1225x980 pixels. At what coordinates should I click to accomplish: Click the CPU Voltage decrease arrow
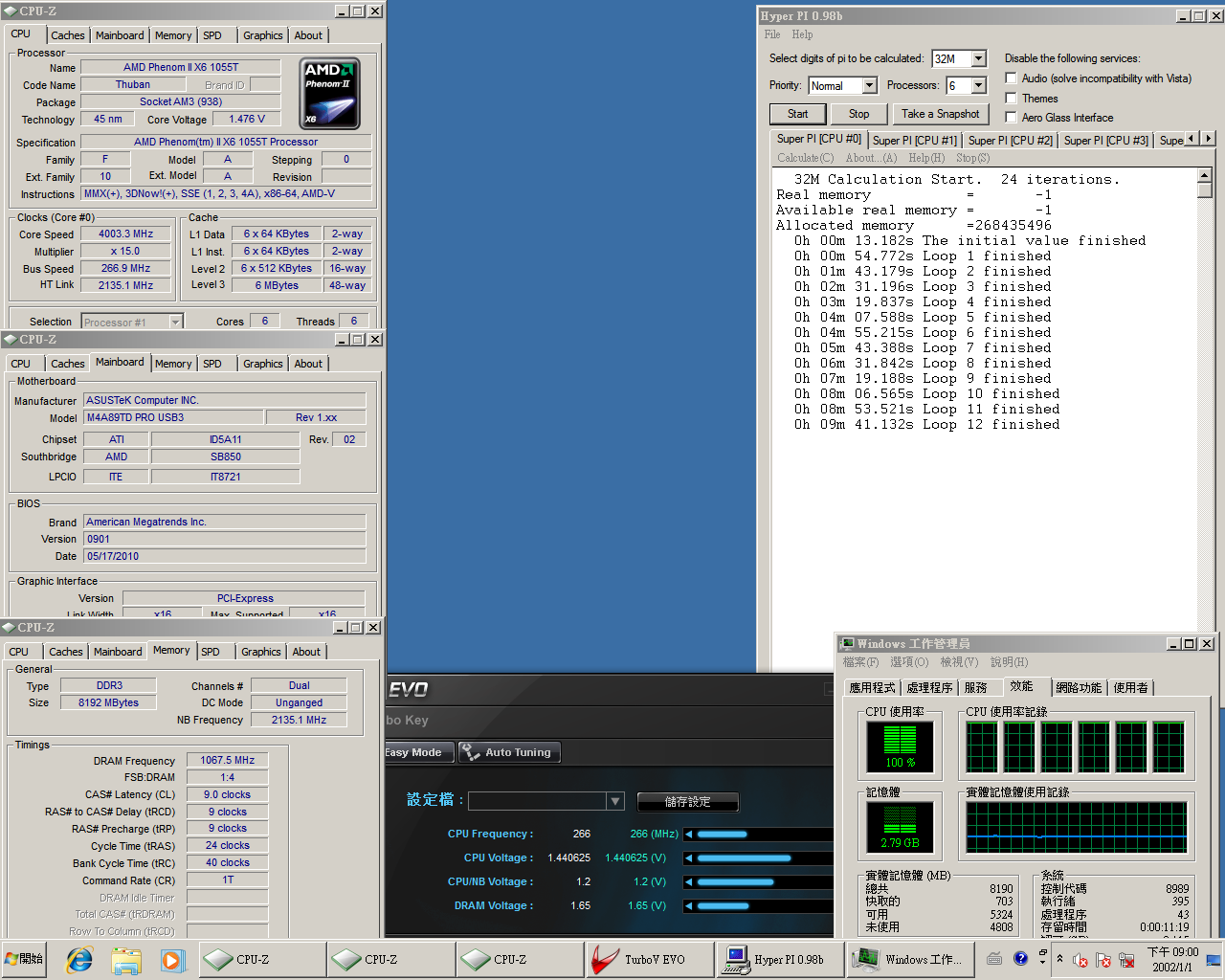(x=688, y=857)
